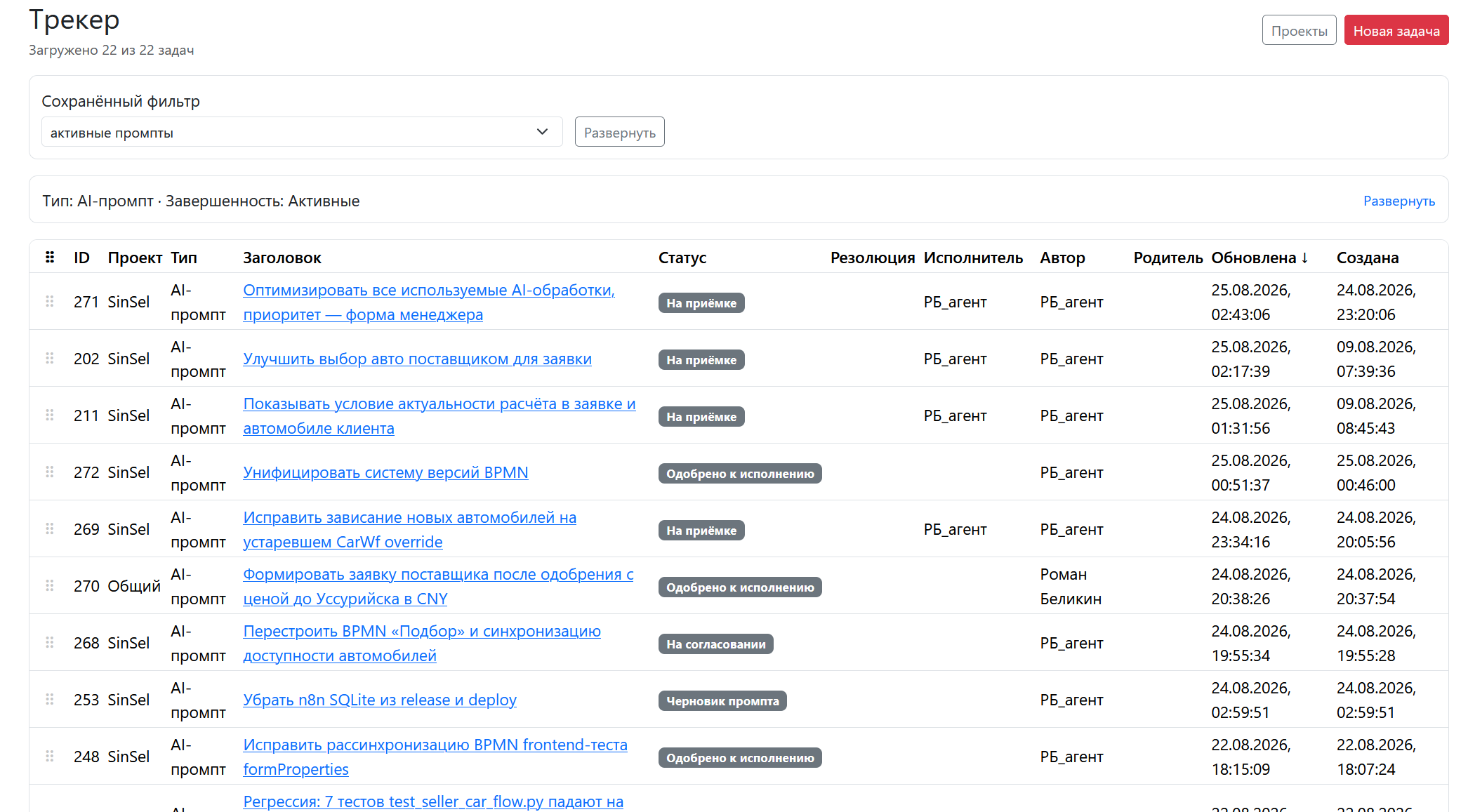Viewport: 1468px width, 812px height.
Task: Grab the drag handle for row 211
Action: [50, 415]
